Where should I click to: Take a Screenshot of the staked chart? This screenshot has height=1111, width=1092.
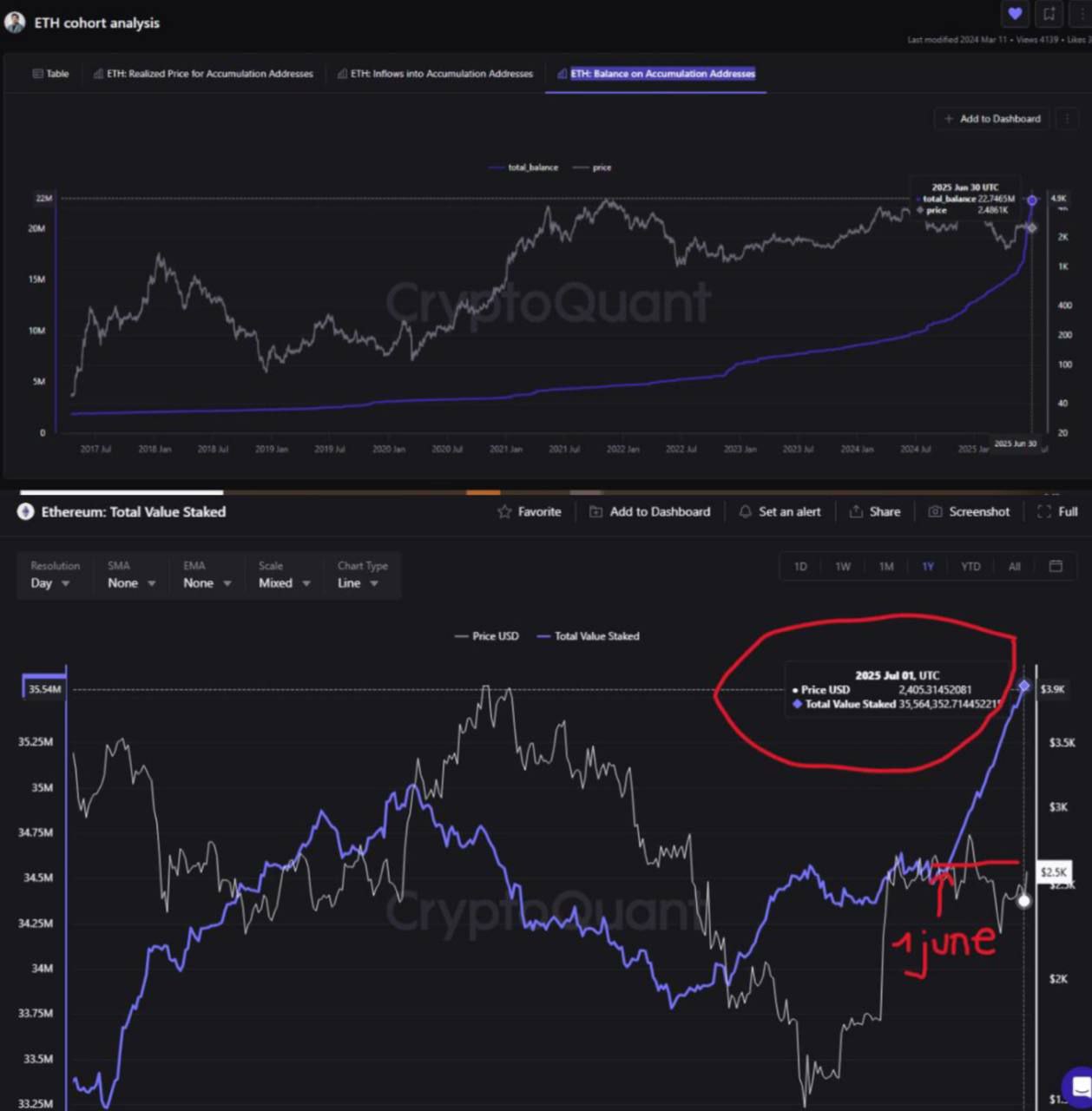pos(969,512)
